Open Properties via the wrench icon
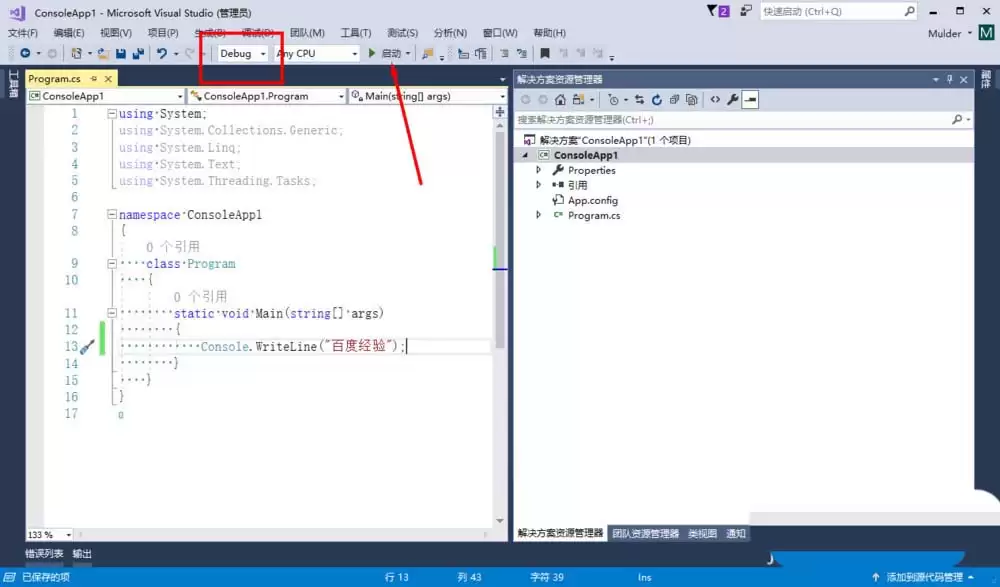The height and width of the screenshot is (587, 1000). pos(733,99)
